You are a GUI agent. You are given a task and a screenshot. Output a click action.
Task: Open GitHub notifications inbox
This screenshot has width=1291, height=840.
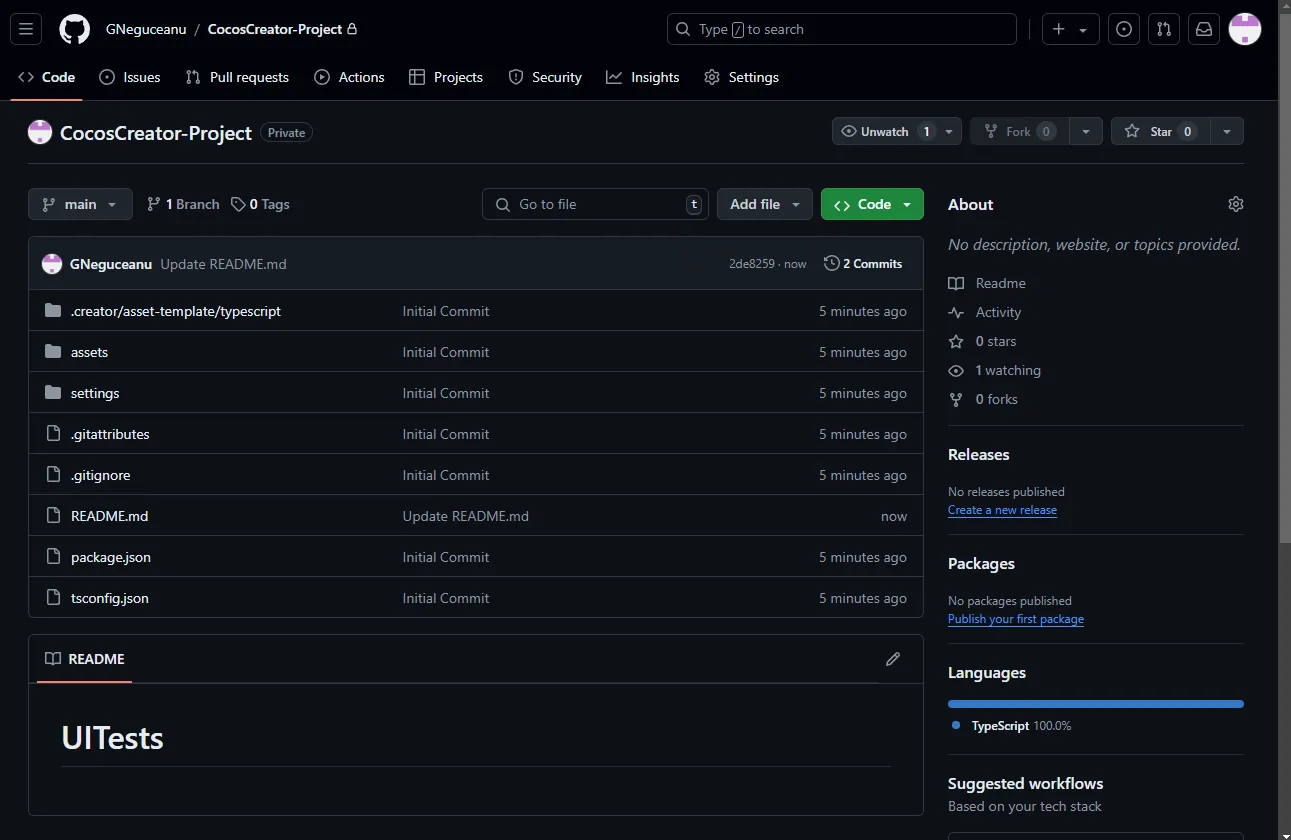click(1203, 29)
